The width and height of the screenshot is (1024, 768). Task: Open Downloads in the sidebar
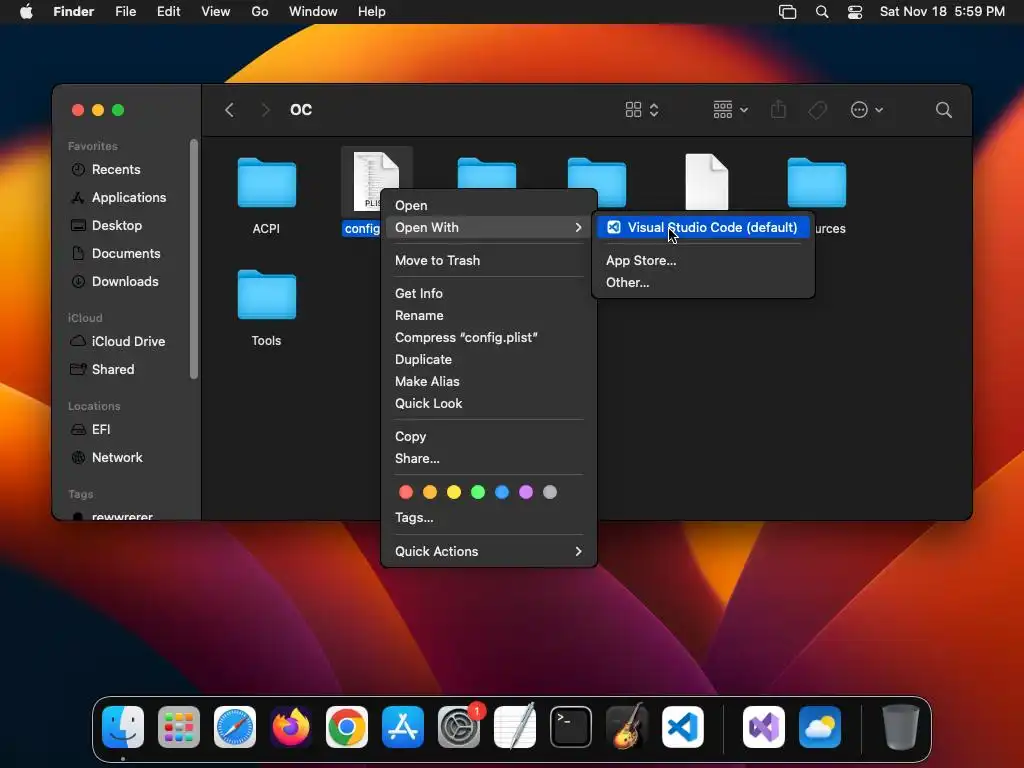click(125, 281)
